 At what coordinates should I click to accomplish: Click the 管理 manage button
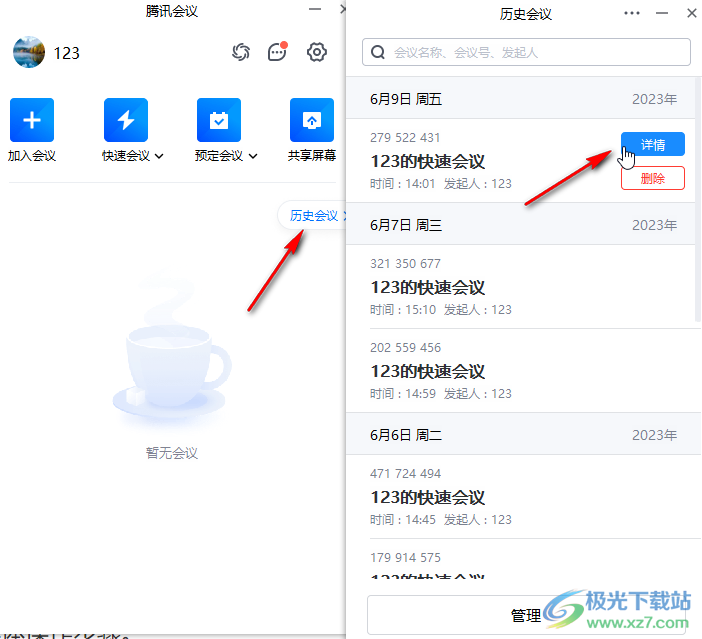point(526,615)
